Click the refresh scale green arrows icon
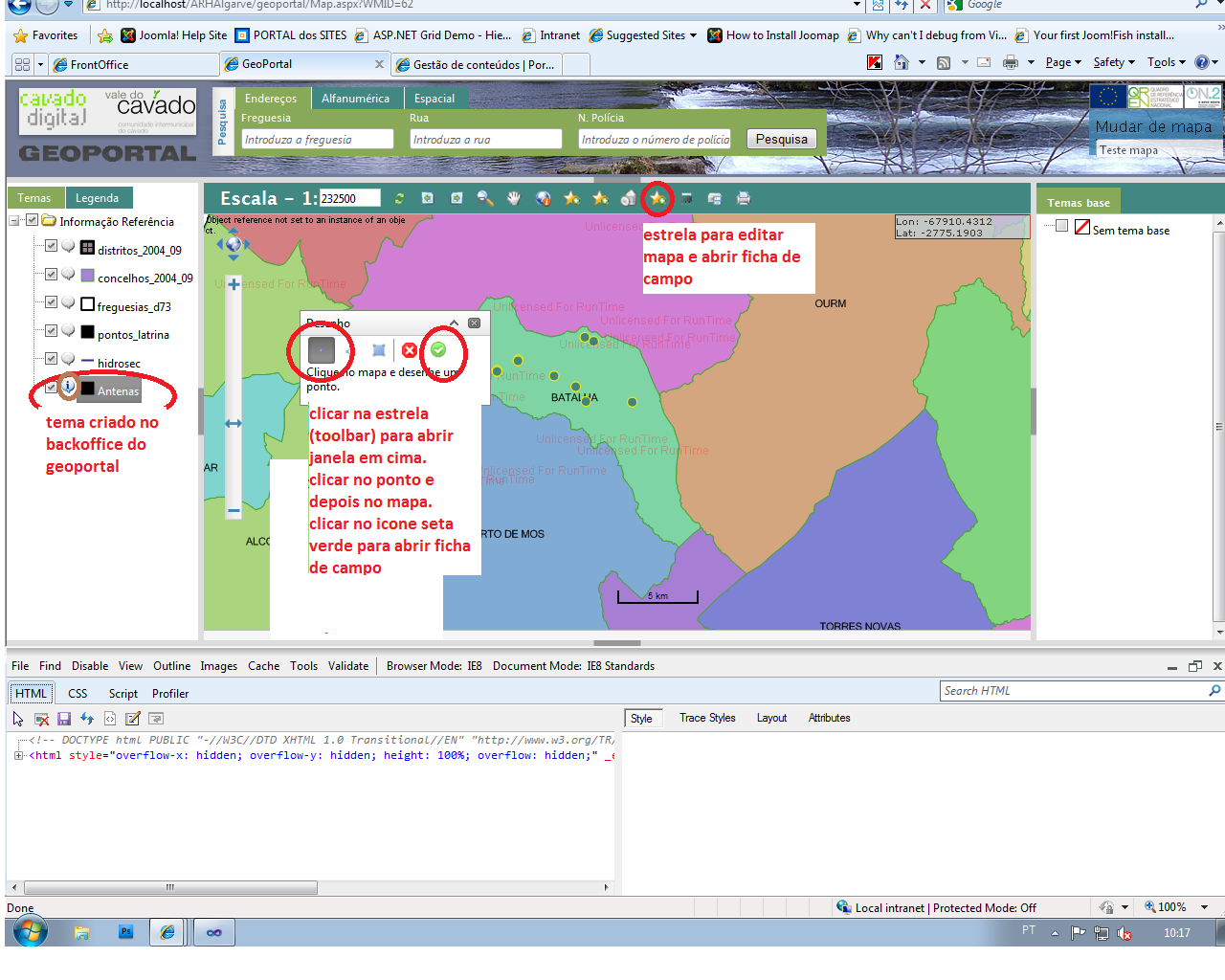Viewport: 1225px width, 980px height. pyautogui.click(x=399, y=198)
